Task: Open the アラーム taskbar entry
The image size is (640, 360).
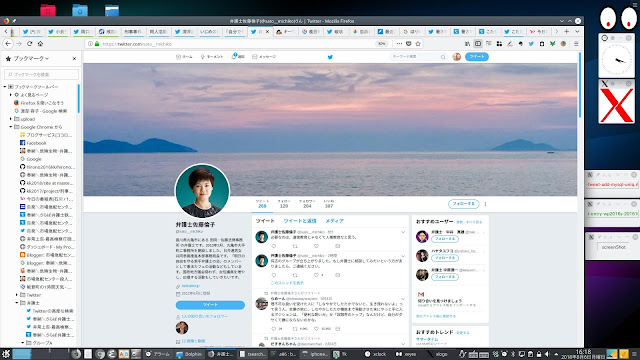Action: point(158,354)
